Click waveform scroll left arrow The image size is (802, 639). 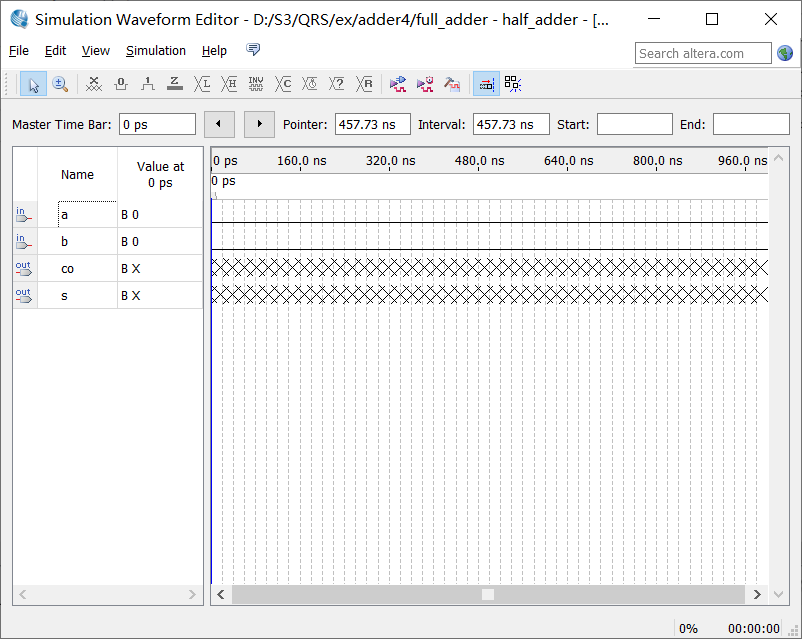pos(221,594)
